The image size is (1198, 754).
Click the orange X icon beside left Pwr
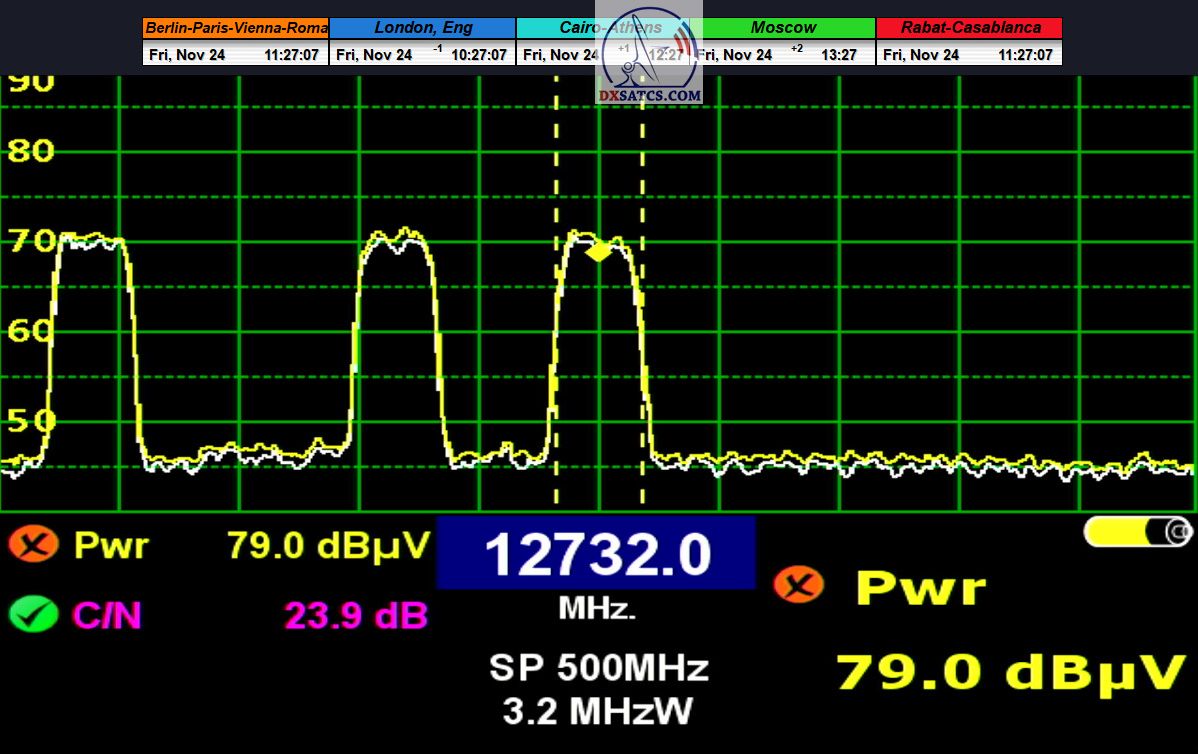33,545
